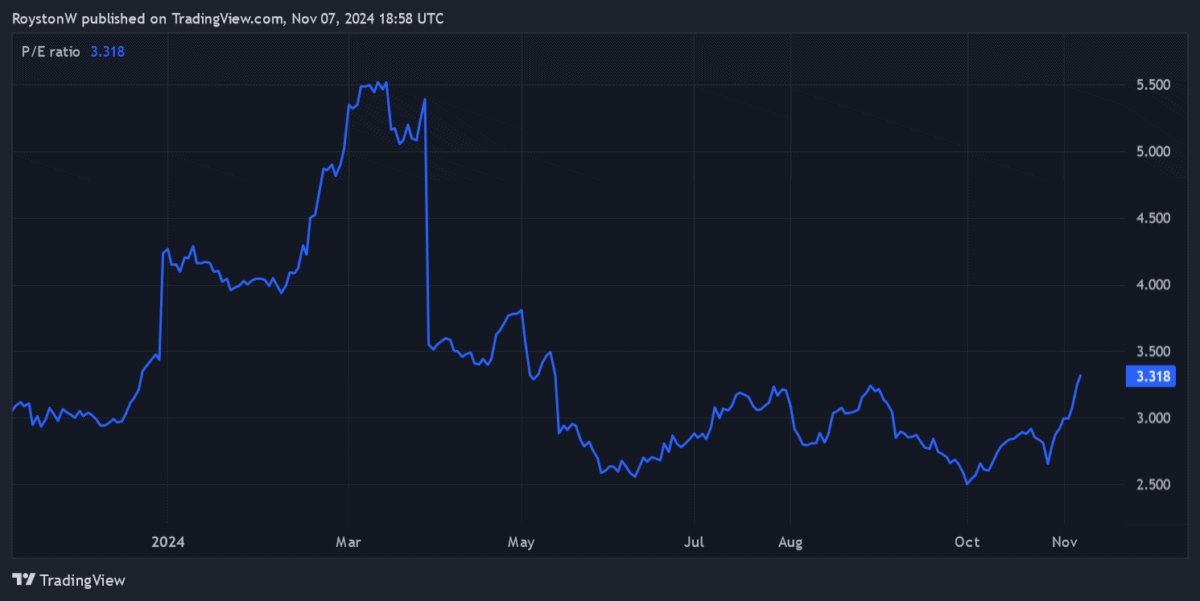The width and height of the screenshot is (1200, 601).
Task: Click the 3.318 value in the legend
Action: 107,51
